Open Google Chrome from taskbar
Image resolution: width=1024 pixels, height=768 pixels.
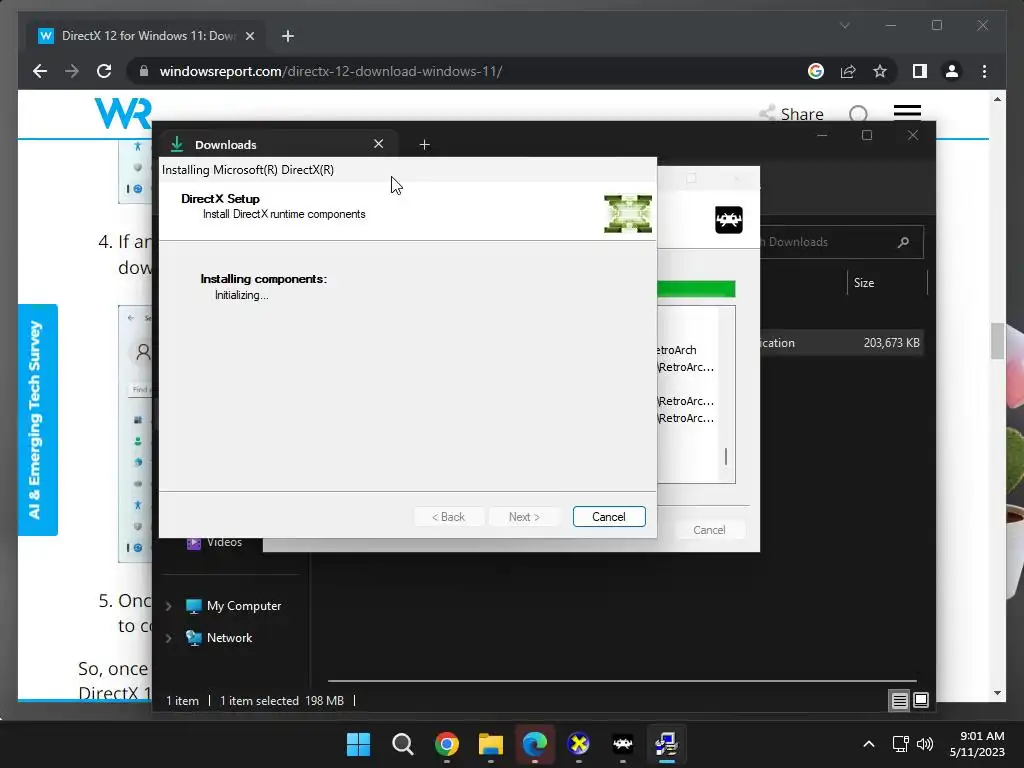point(447,744)
